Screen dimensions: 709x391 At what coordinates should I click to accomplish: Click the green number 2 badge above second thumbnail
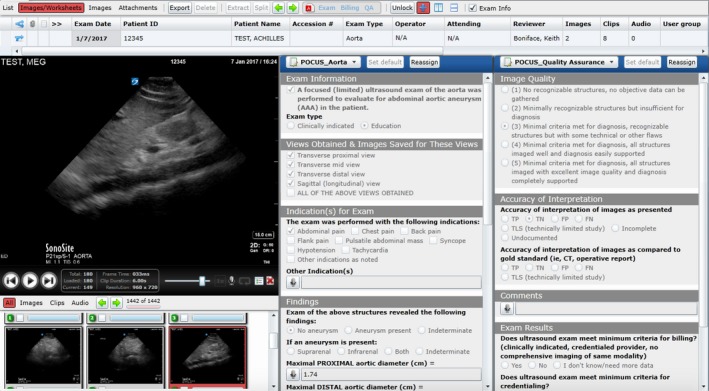[x=92, y=318]
